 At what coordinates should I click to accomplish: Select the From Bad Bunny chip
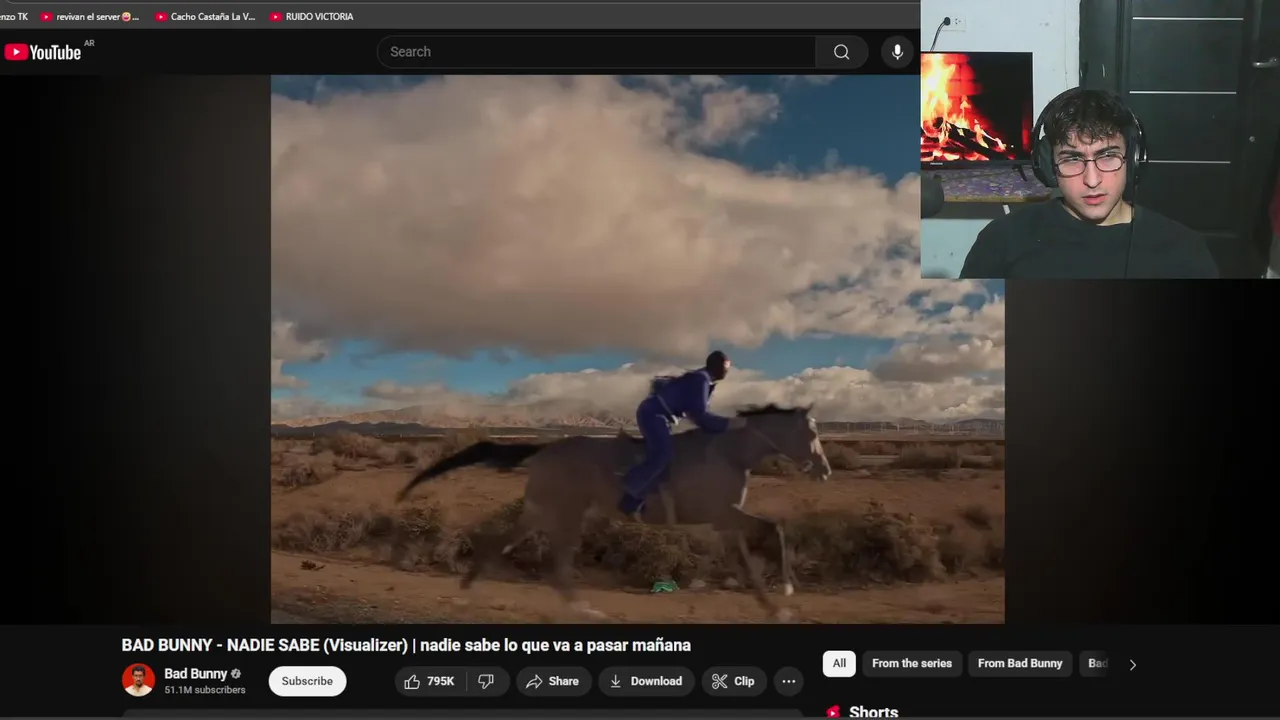[x=1020, y=663]
